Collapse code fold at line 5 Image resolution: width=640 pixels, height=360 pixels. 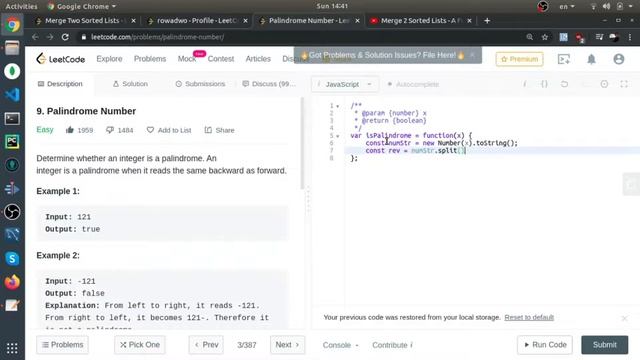[338, 136]
